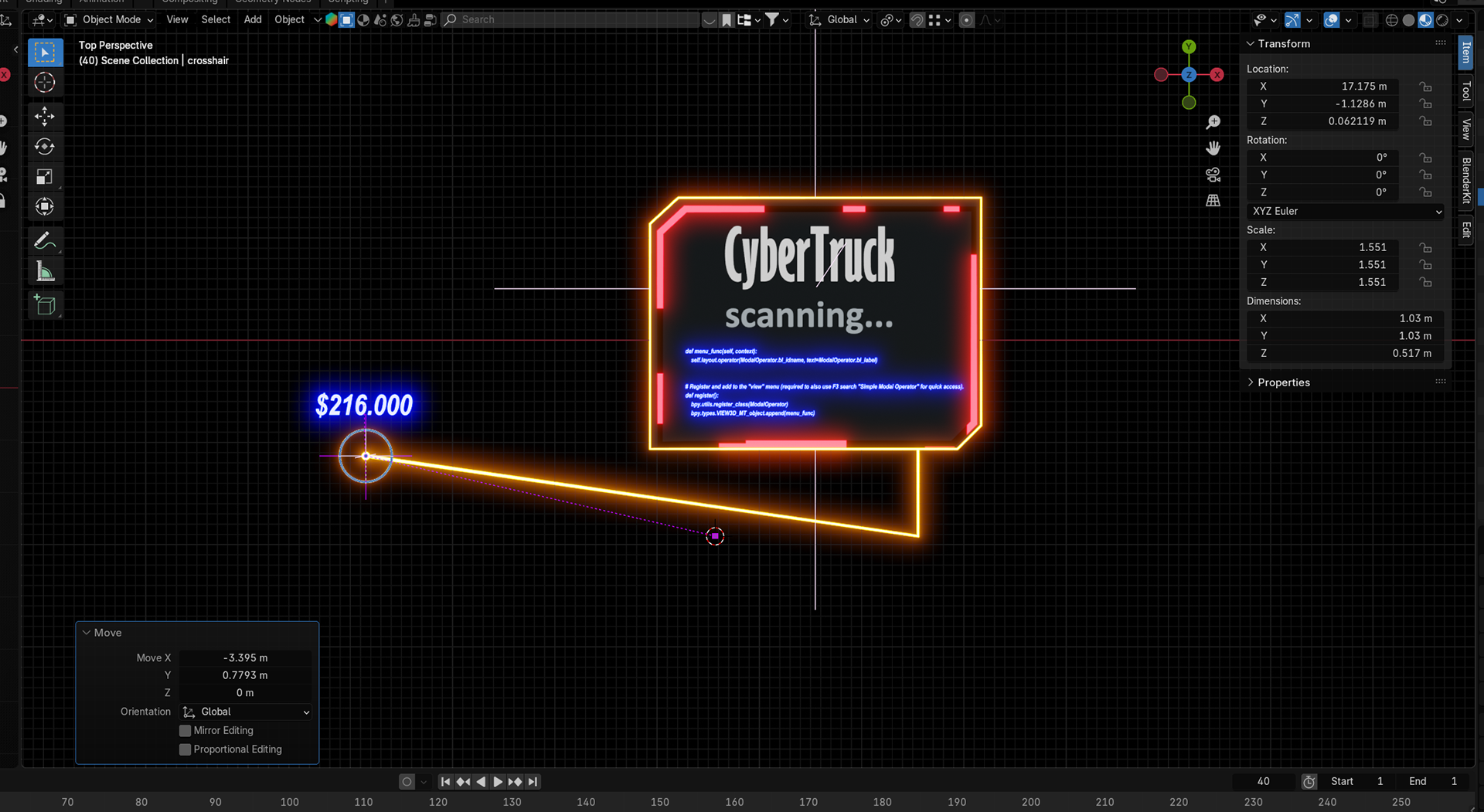The width and height of the screenshot is (1484, 812).
Task: Open the pivot point dropdown
Action: point(891,20)
